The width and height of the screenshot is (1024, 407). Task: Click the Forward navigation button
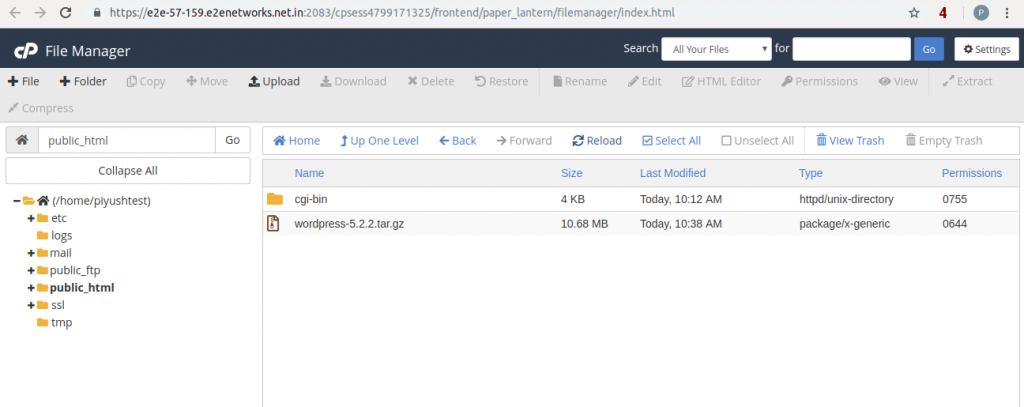[x=524, y=140]
